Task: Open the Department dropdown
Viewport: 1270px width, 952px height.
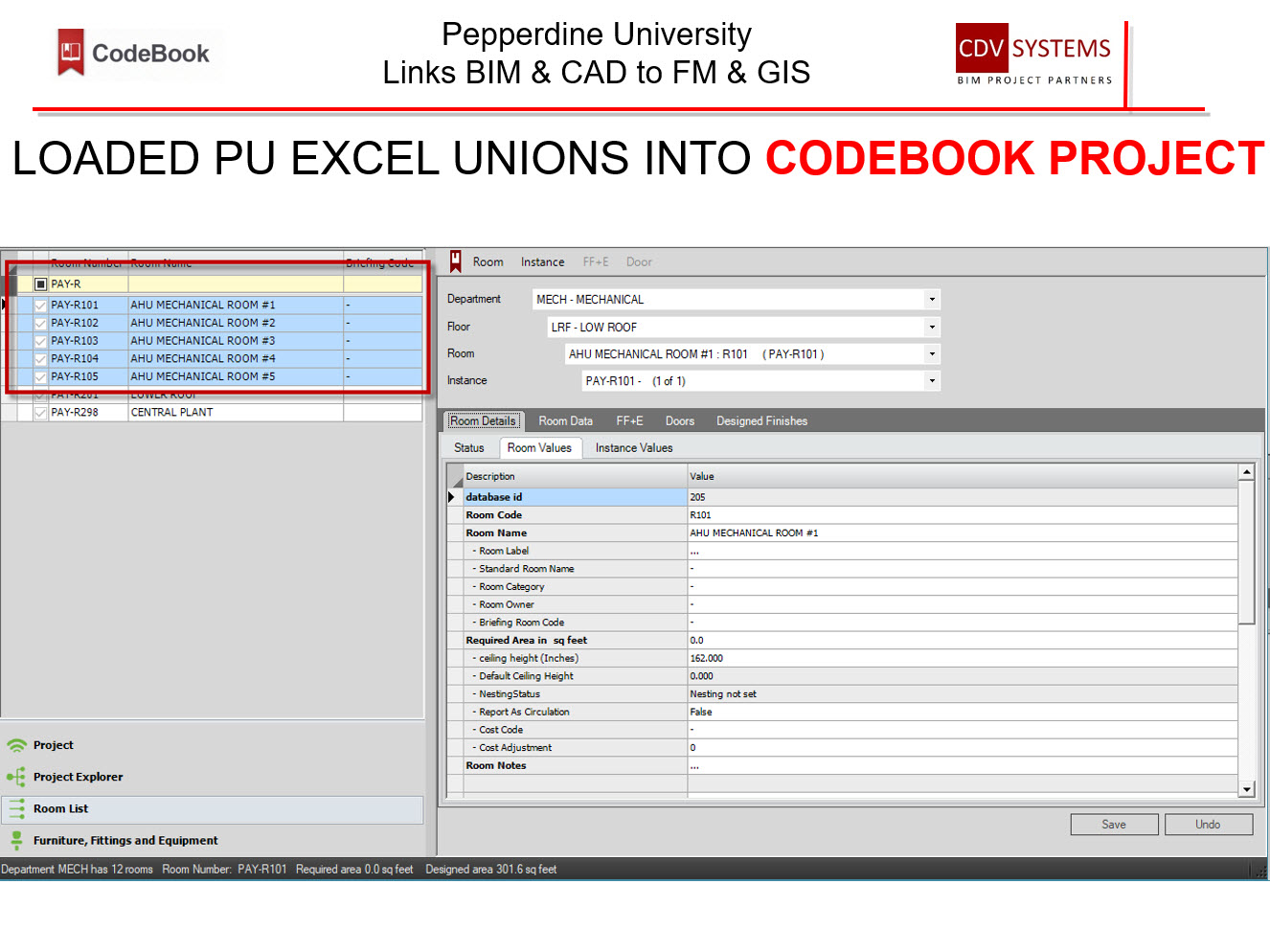Action: pos(932,300)
